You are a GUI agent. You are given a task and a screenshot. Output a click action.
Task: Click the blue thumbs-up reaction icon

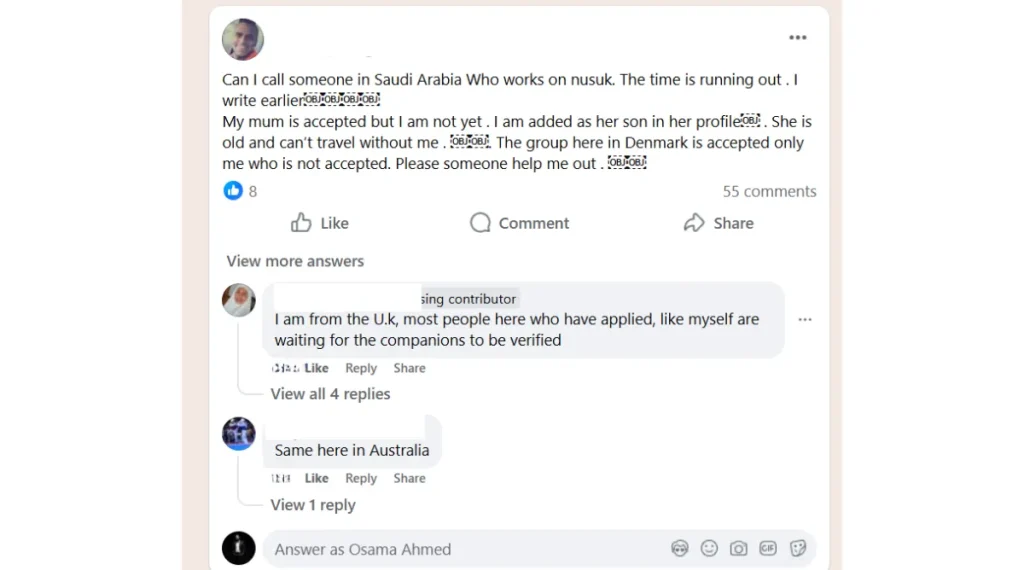[x=232, y=191]
